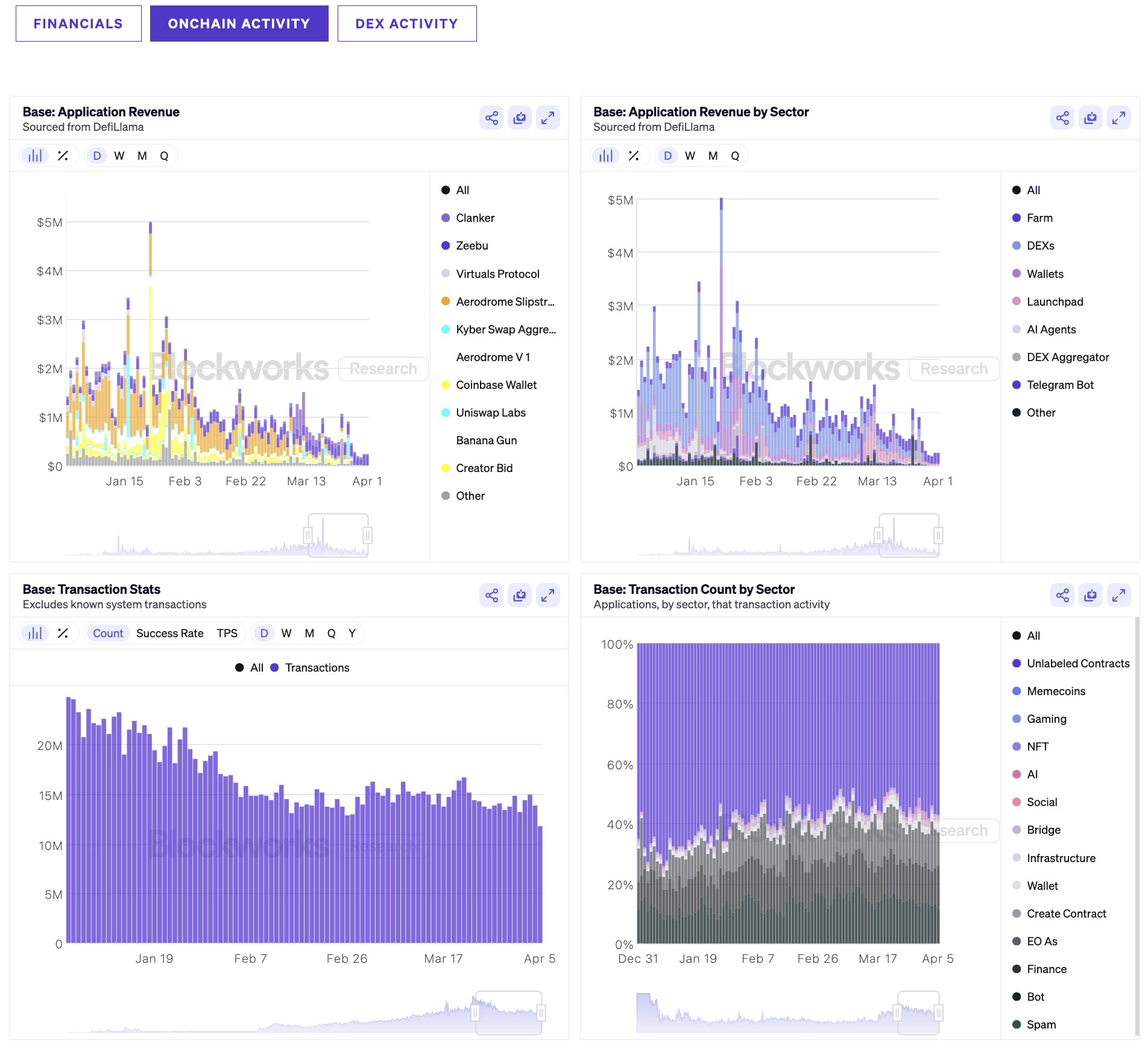
Task: Toggle Telegram Bot sector in revenue legend
Action: click(x=1053, y=385)
